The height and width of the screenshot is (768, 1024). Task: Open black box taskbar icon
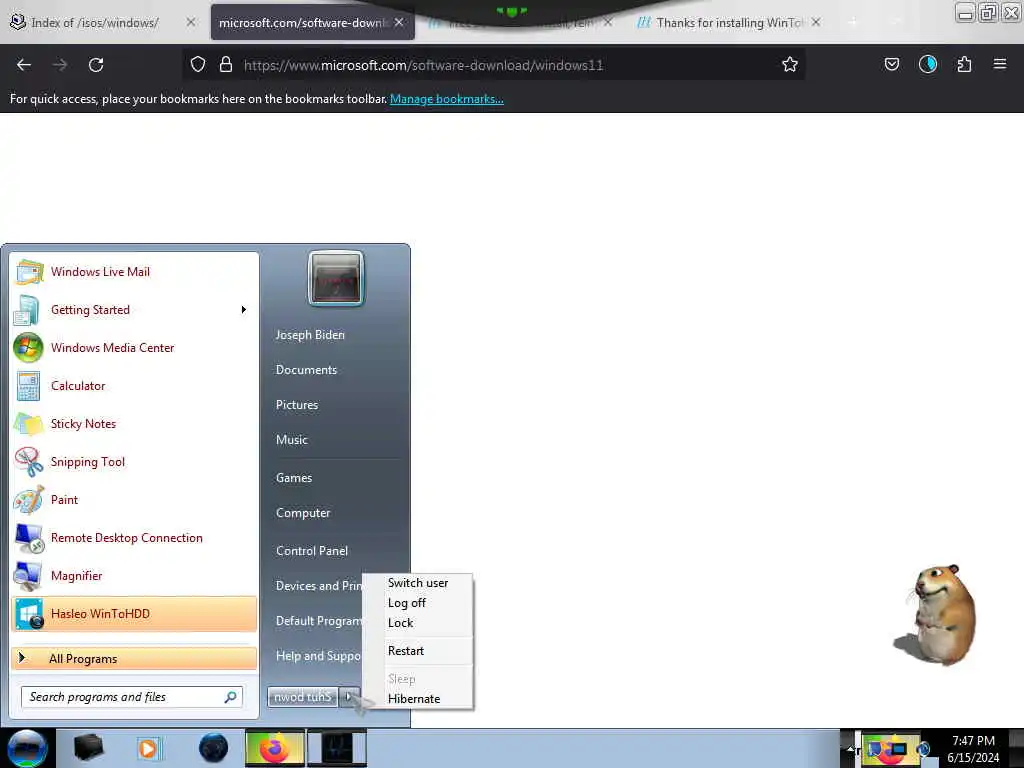(x=88, y=748)
